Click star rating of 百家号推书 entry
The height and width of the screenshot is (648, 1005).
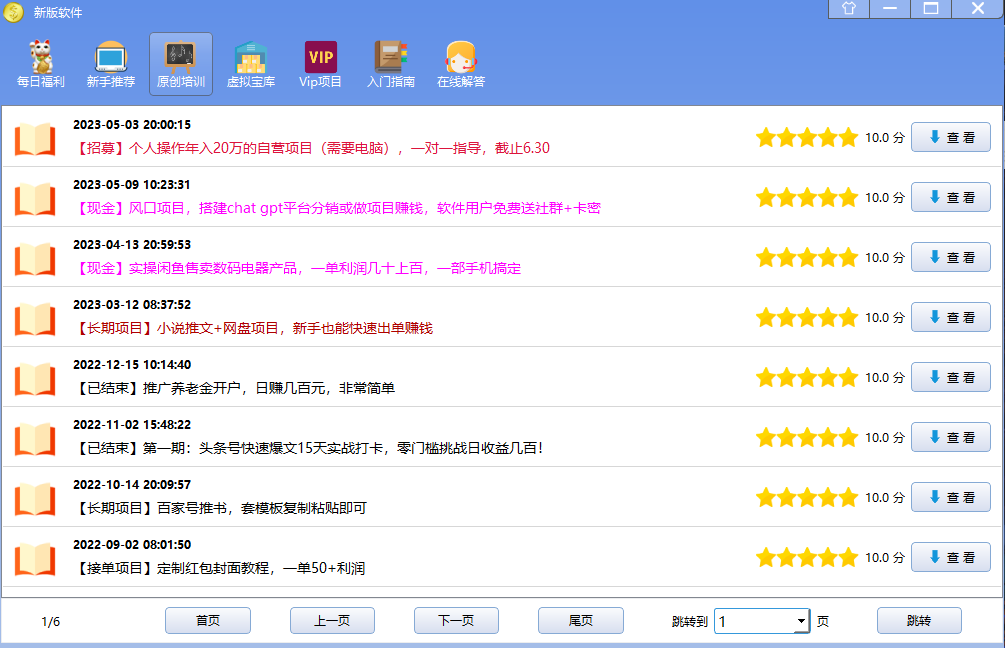coord(807,498)
